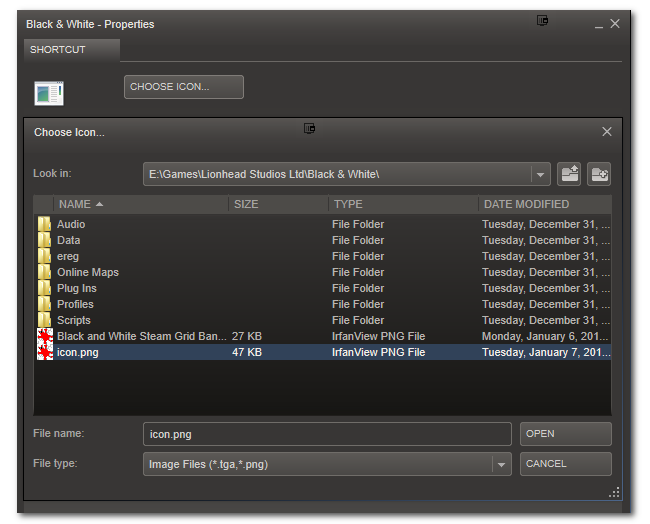Click the current shortcut icon preview
Image resolution: width=650 pixels, height=524 pixels.
[x=49, y=93]
